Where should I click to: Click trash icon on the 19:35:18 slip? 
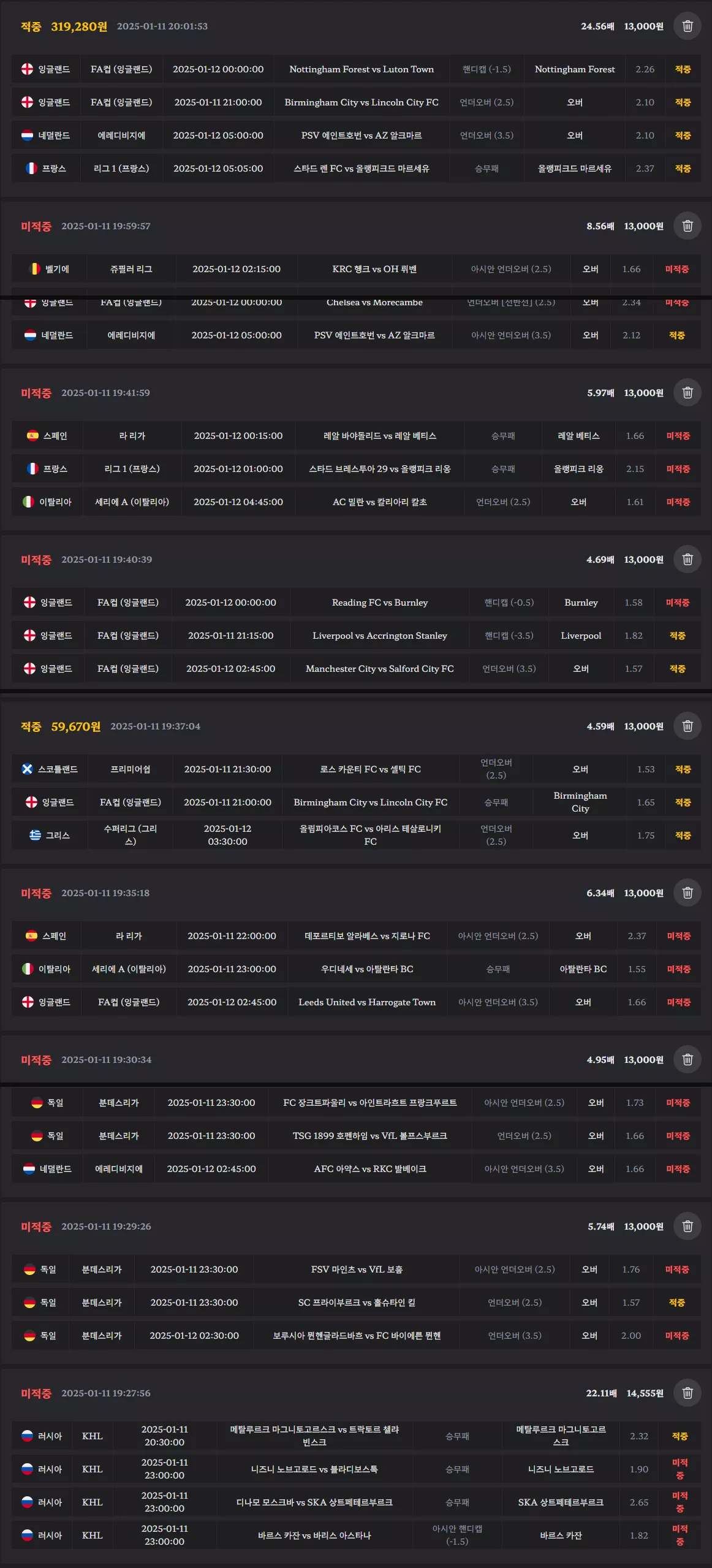click(x=687, y=893)
